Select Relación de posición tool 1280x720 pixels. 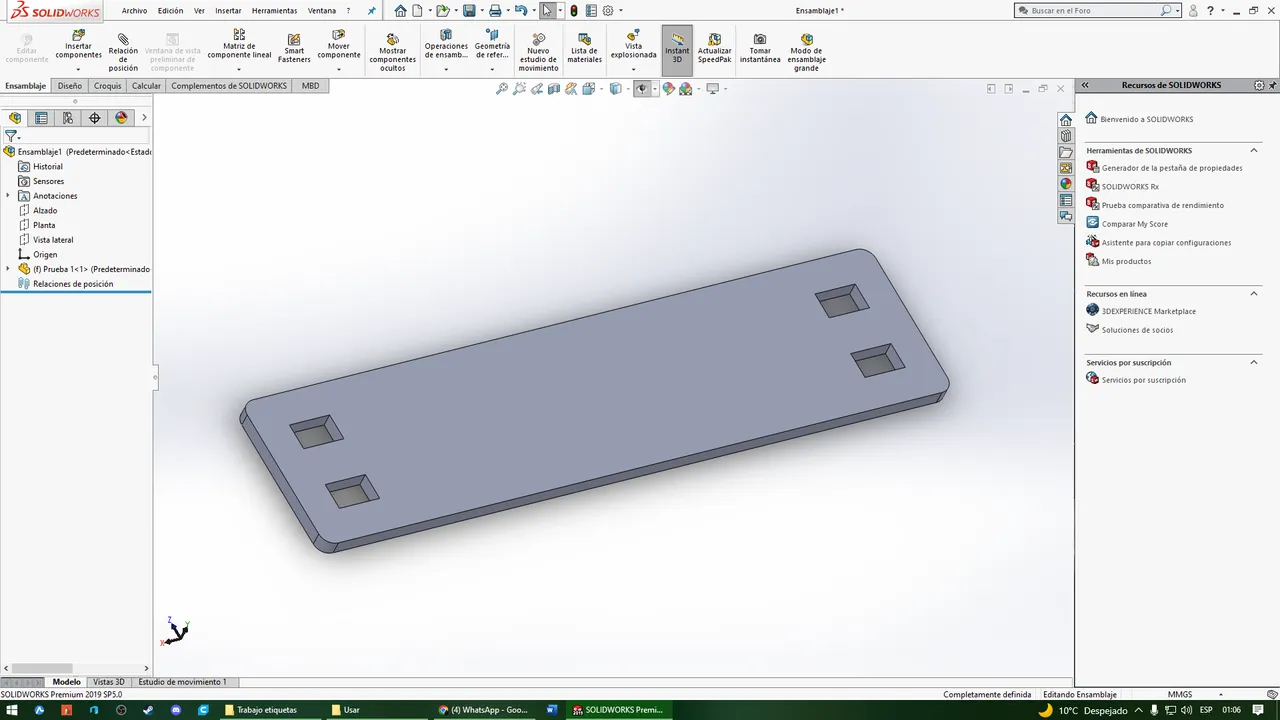[123, 52]
